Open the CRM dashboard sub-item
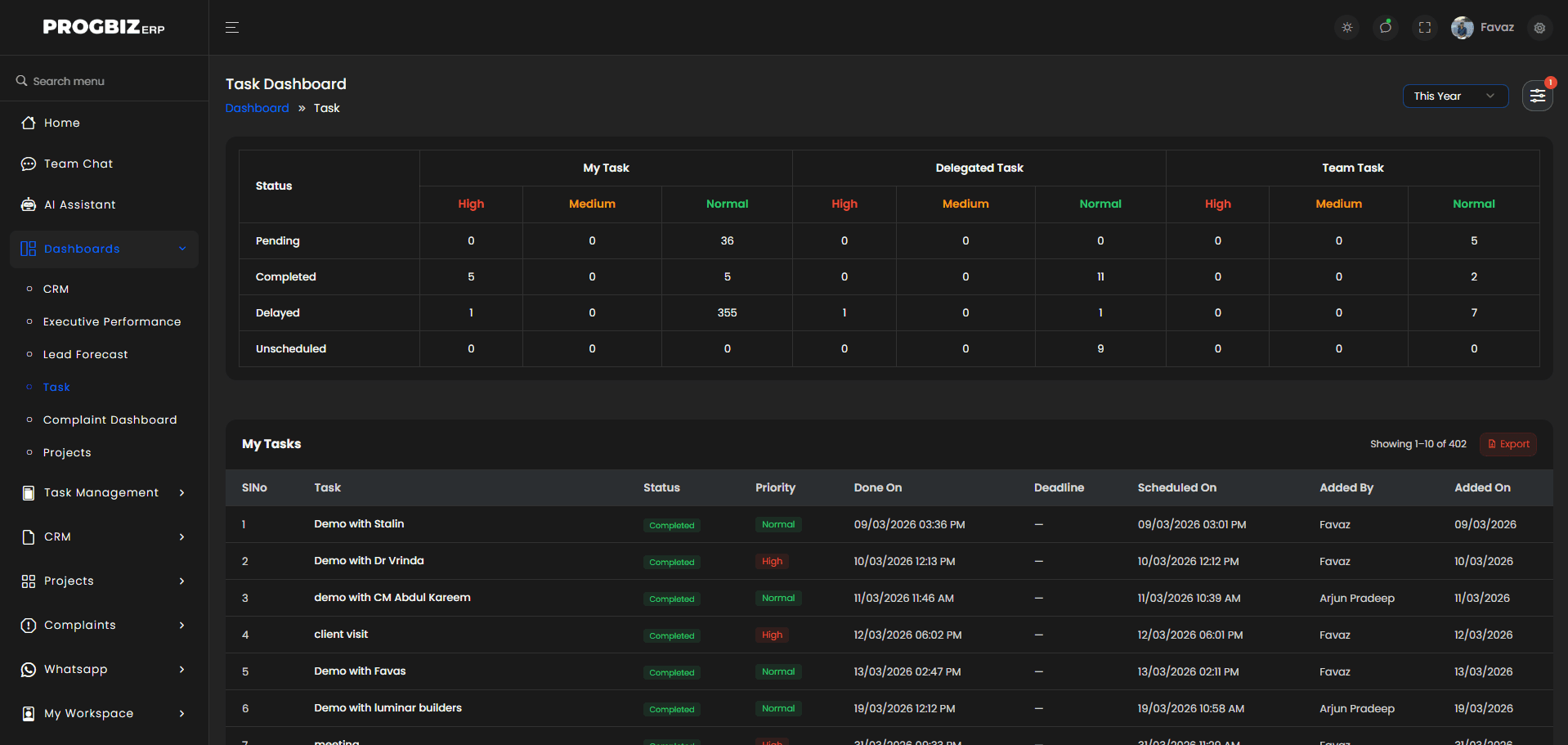Viewport: 1568px width, 745px height. [56, 289]
